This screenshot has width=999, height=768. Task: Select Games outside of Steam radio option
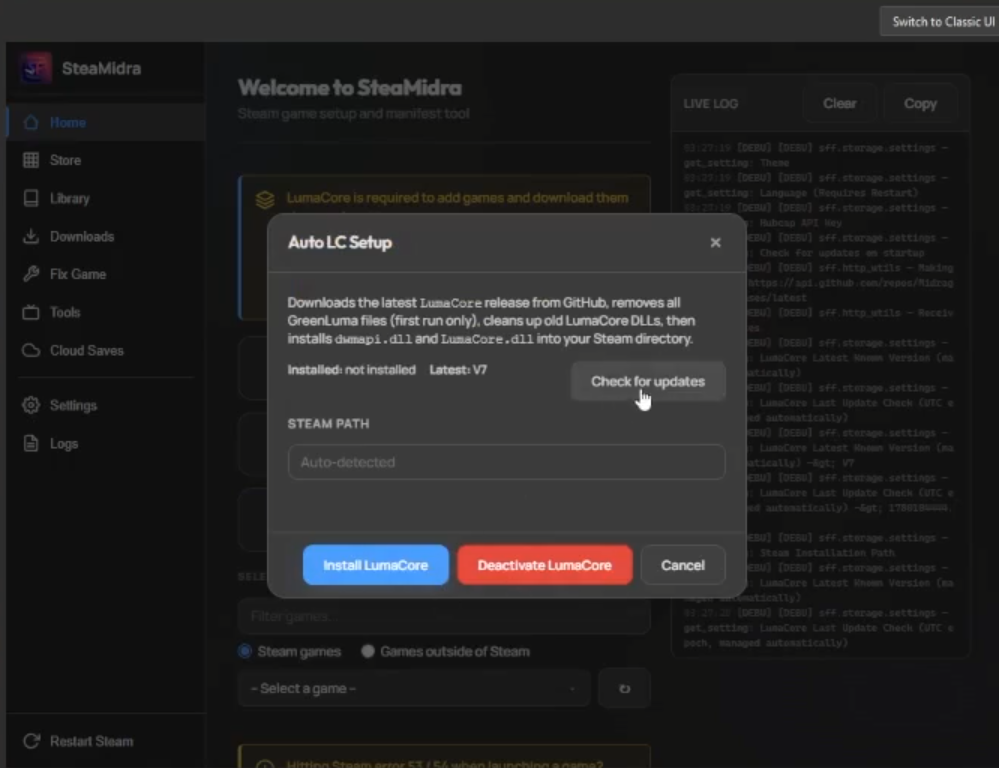point(368,651)
